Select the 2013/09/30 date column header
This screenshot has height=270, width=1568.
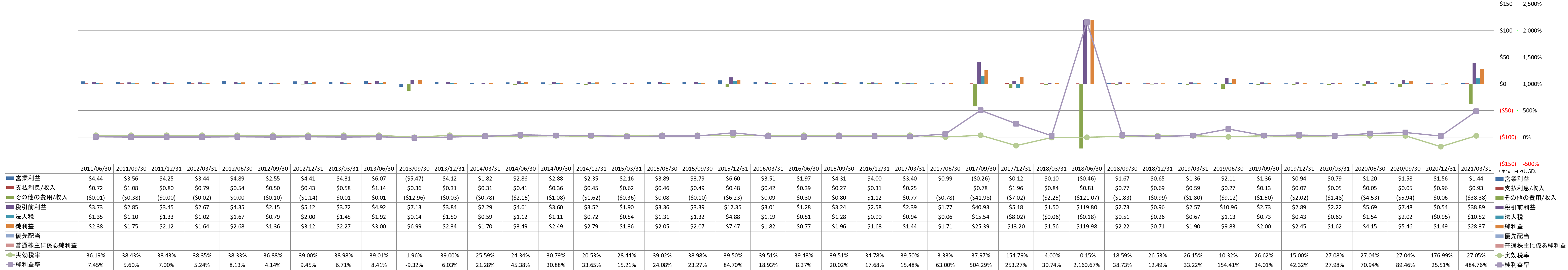[x=414, y=169]
